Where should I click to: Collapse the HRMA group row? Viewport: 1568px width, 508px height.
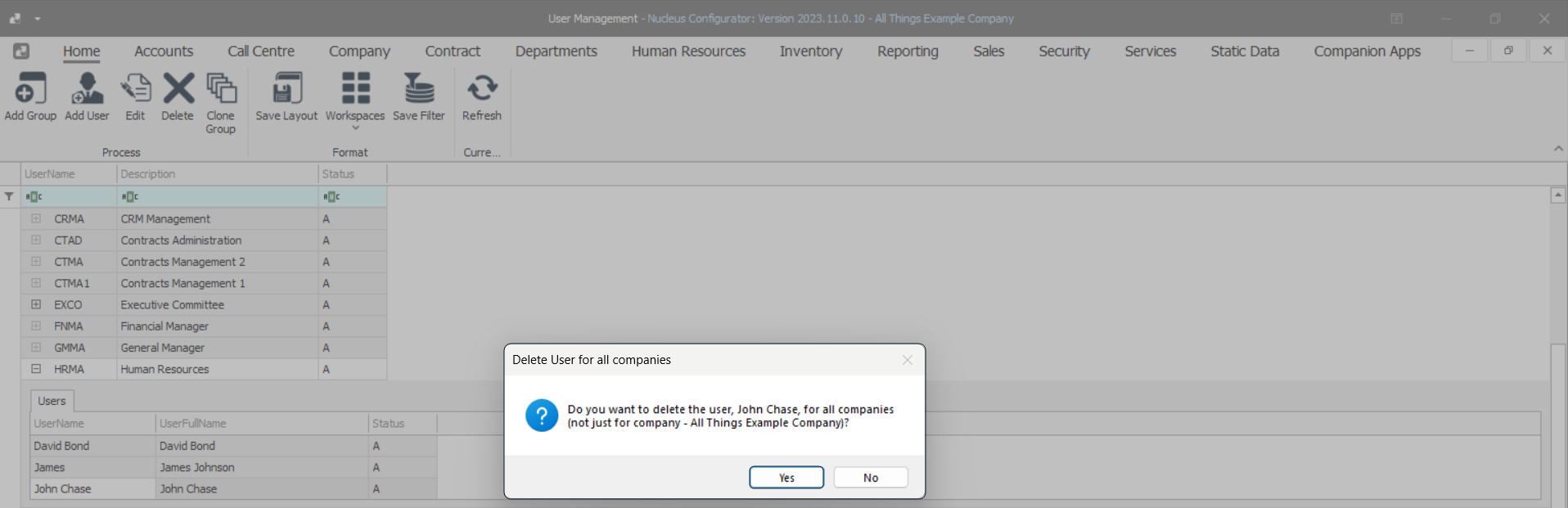pos(36,369)
